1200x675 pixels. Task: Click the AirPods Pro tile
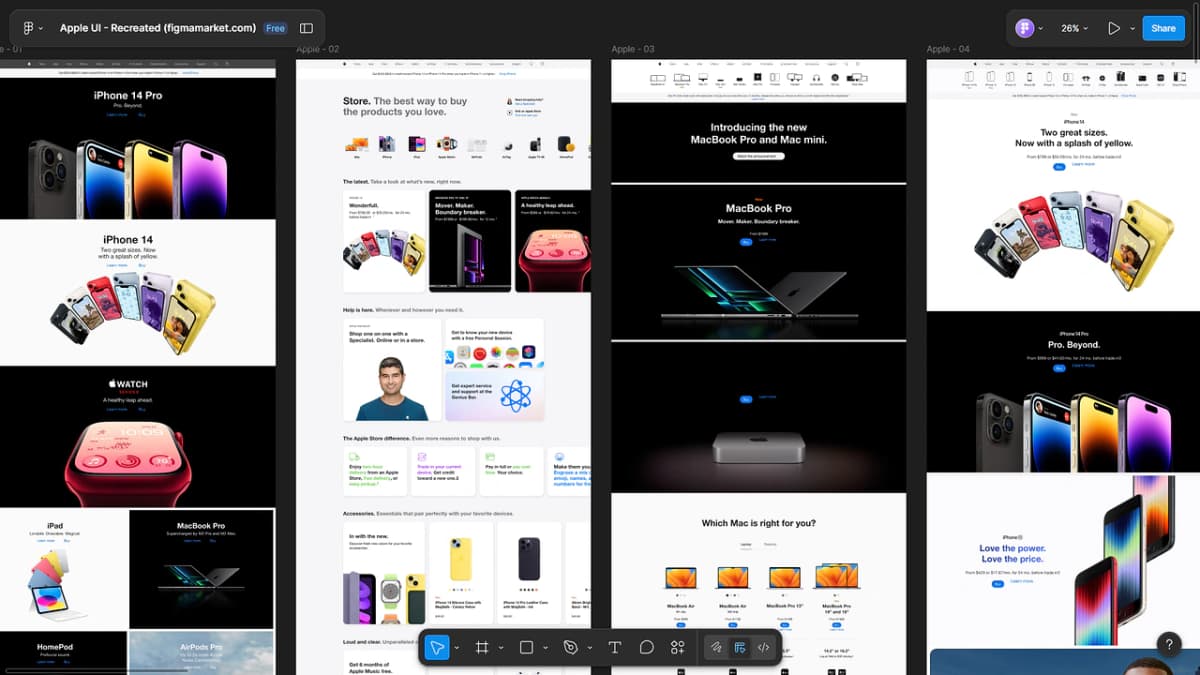[x=201, y=653]
